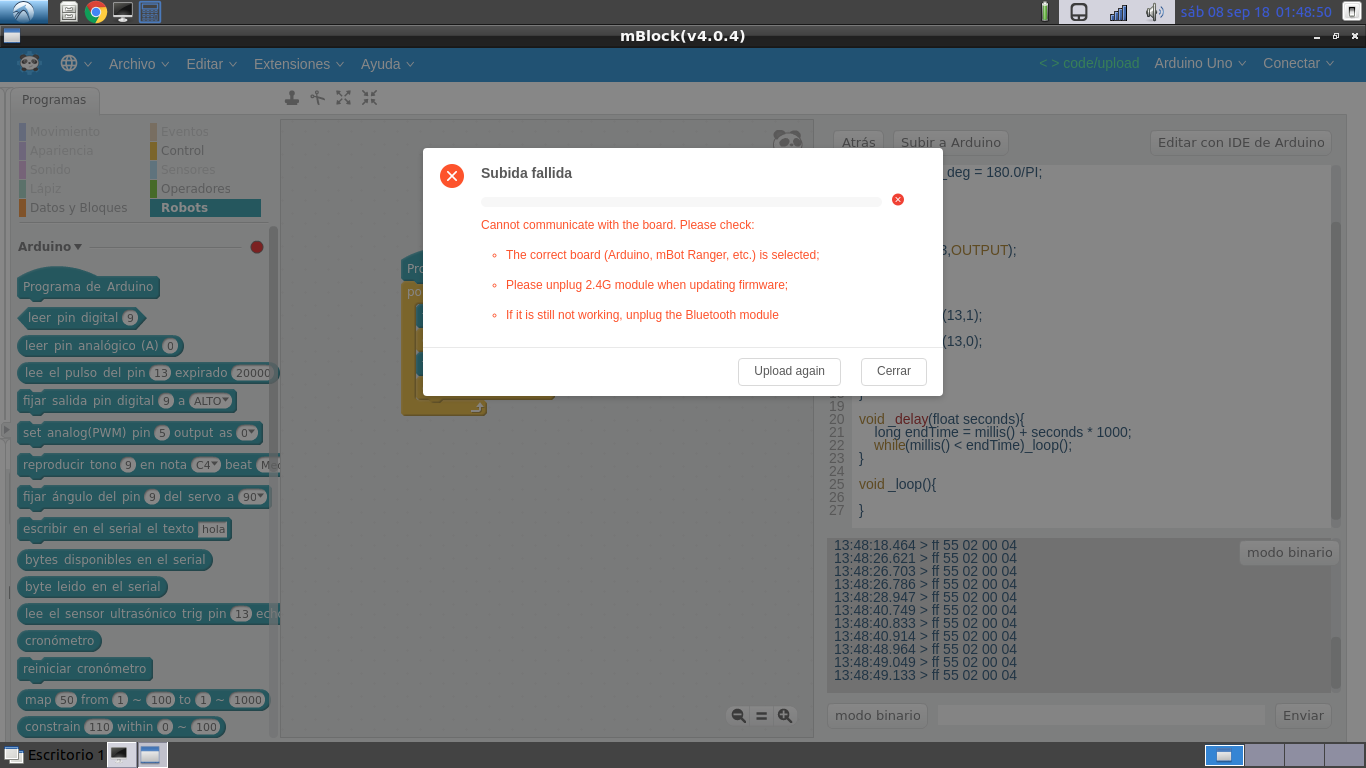Zoom out the script canvas
Screen dimensions: 1366x768
739,715
